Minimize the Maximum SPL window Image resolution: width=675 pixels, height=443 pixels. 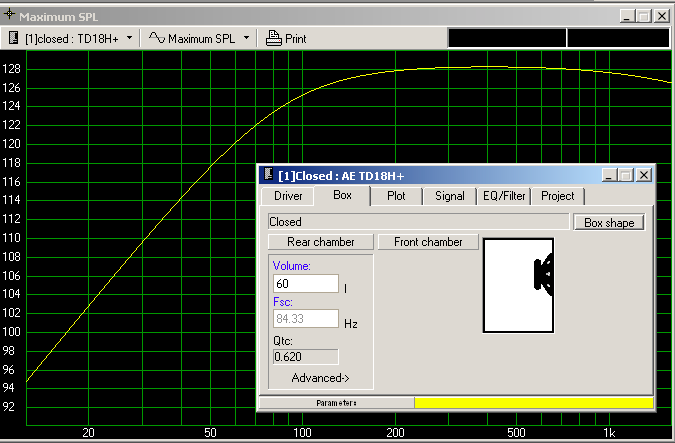click(627, 16)
